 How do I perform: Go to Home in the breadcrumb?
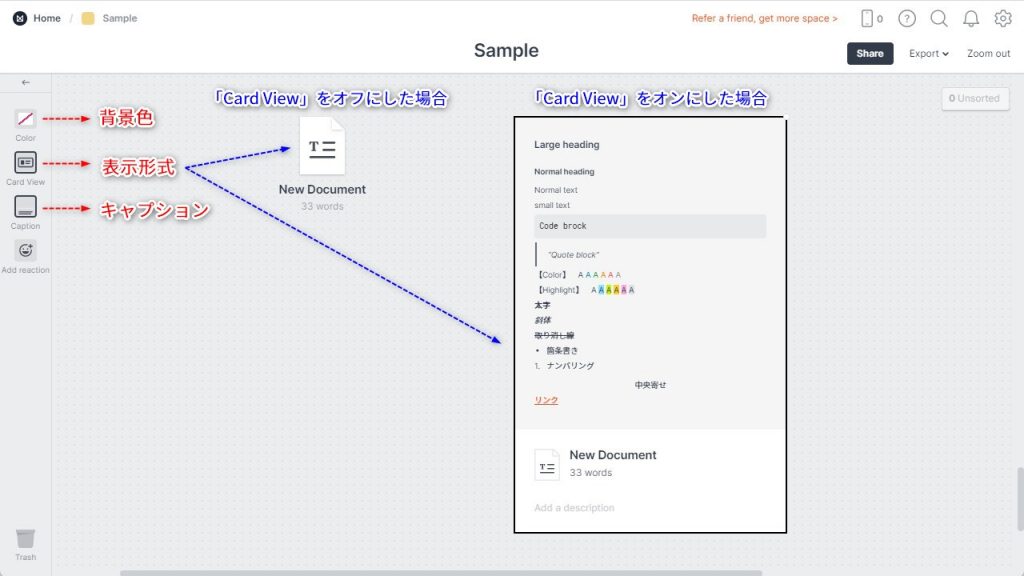pos(47,18)
